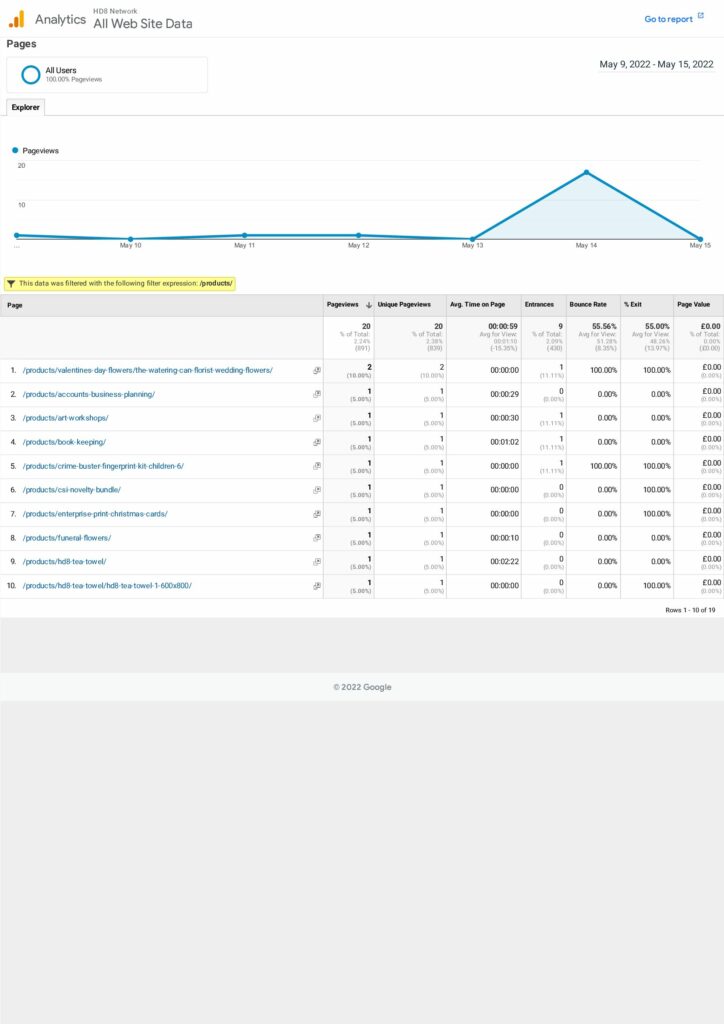Screen dimensions: 724x1024
Task: Select the Explorer tab
Action: pyautogui.click(x=25, y=107)
